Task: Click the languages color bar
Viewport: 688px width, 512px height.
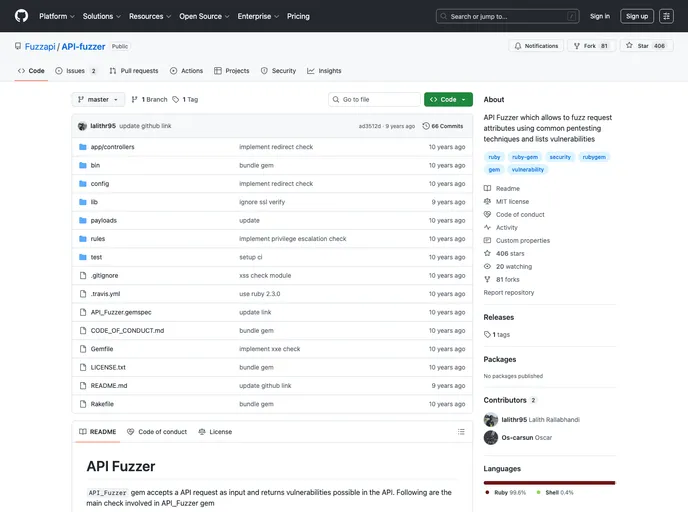Action: [549, 483]
